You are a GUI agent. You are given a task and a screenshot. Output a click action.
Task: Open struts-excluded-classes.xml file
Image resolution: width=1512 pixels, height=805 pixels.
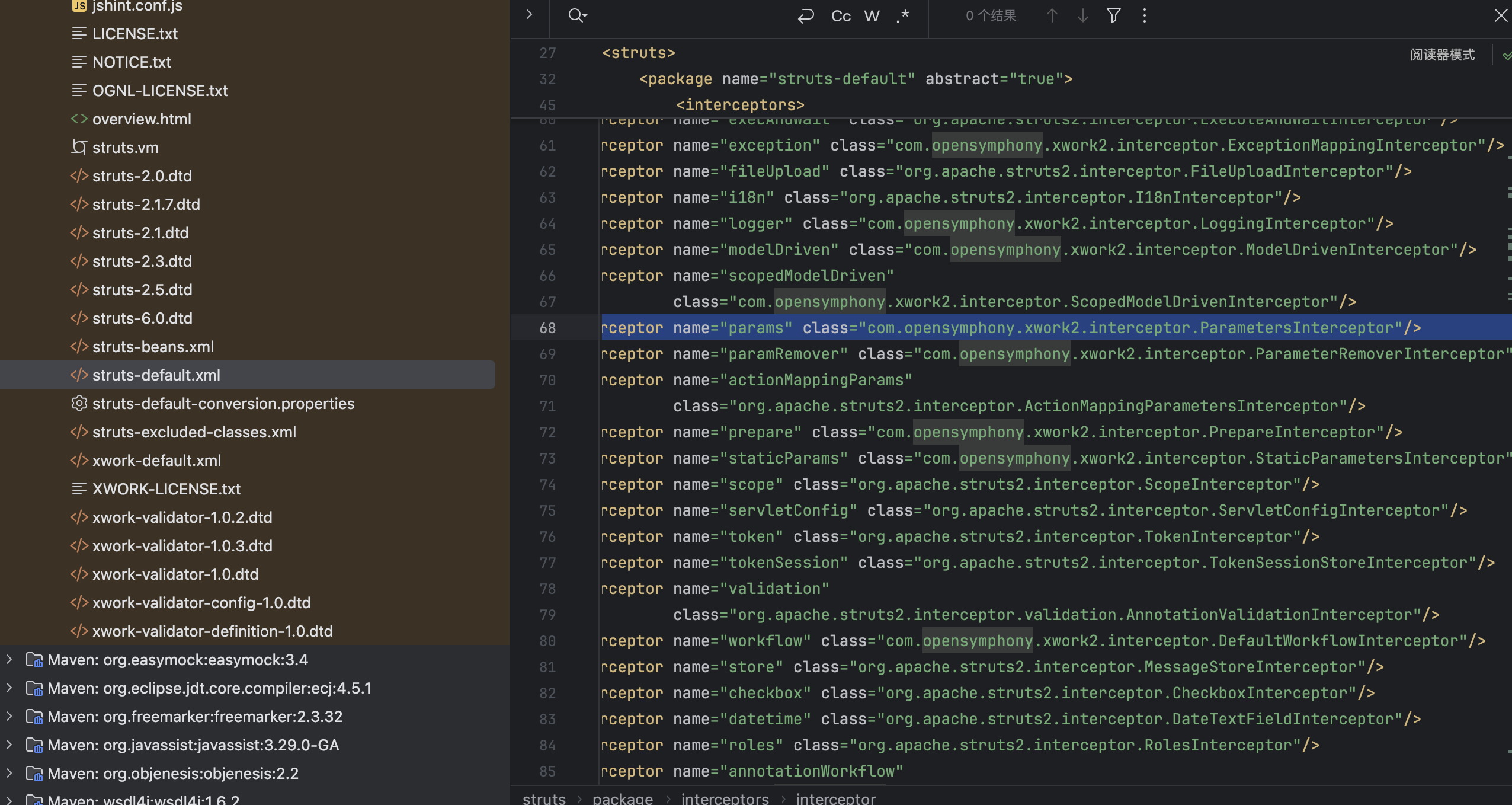(x=194, y=432)
